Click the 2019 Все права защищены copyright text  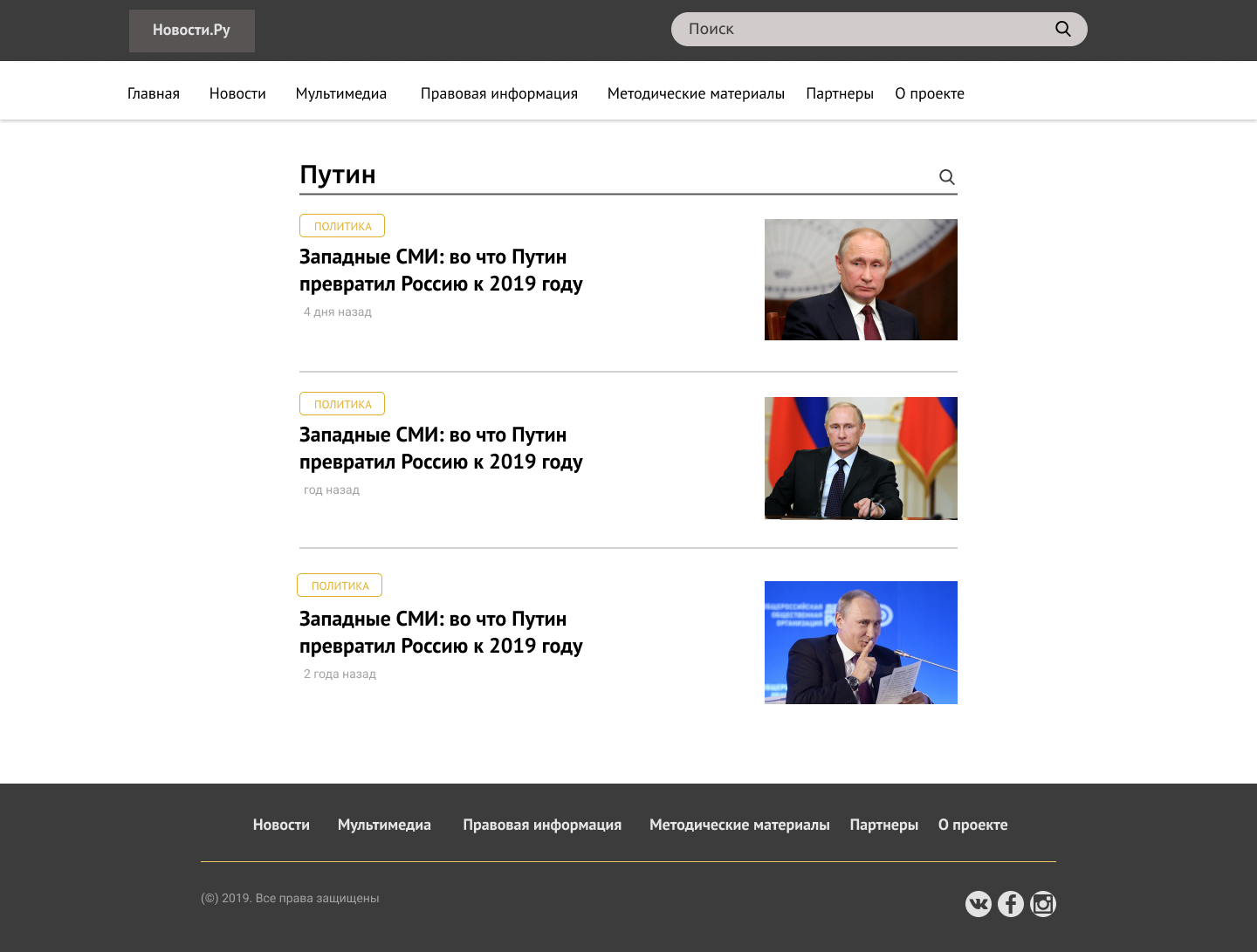290,898
